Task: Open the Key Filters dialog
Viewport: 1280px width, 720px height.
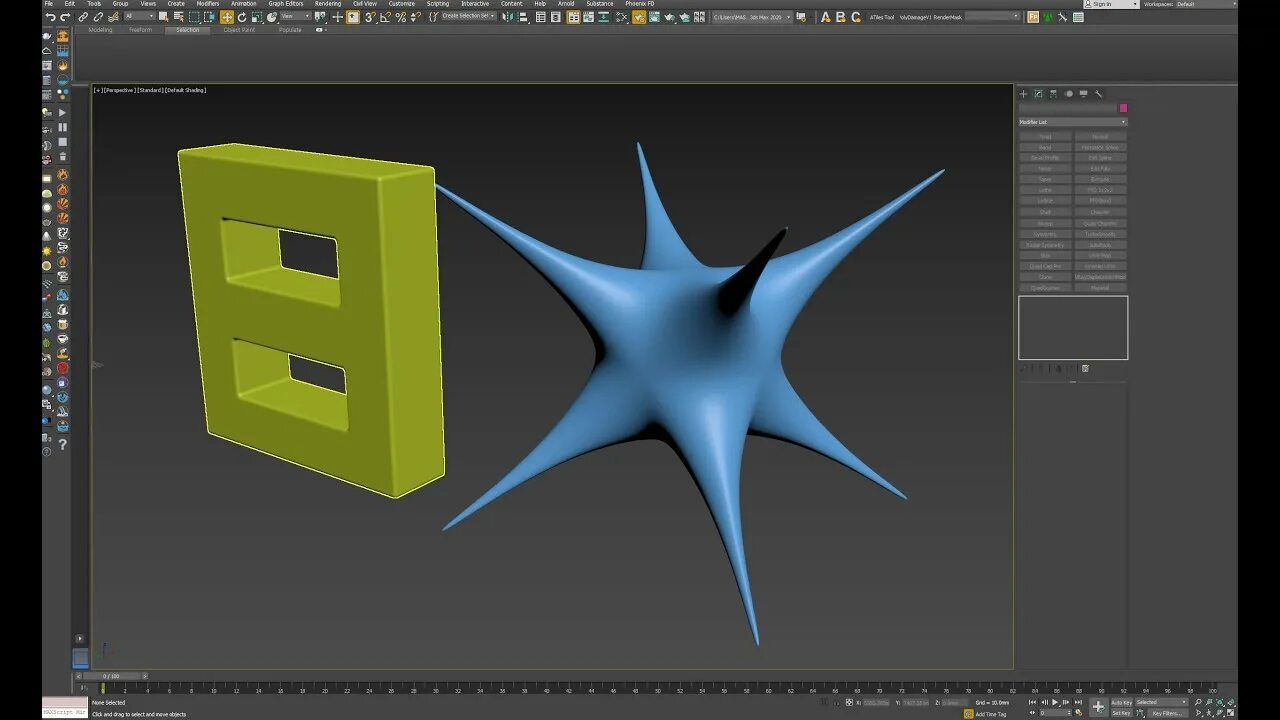Action: 1166,713
